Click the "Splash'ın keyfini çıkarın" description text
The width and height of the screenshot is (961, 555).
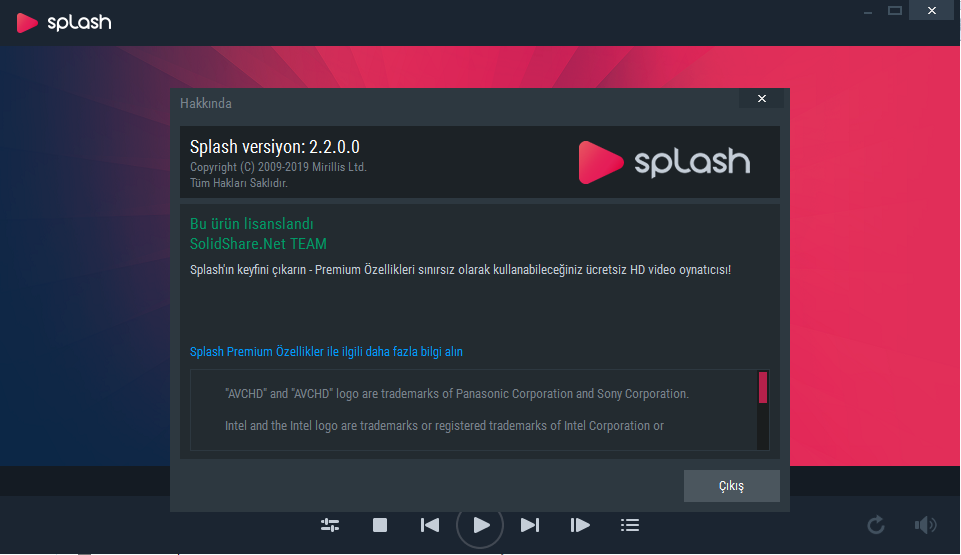click(x=460, y=270)
